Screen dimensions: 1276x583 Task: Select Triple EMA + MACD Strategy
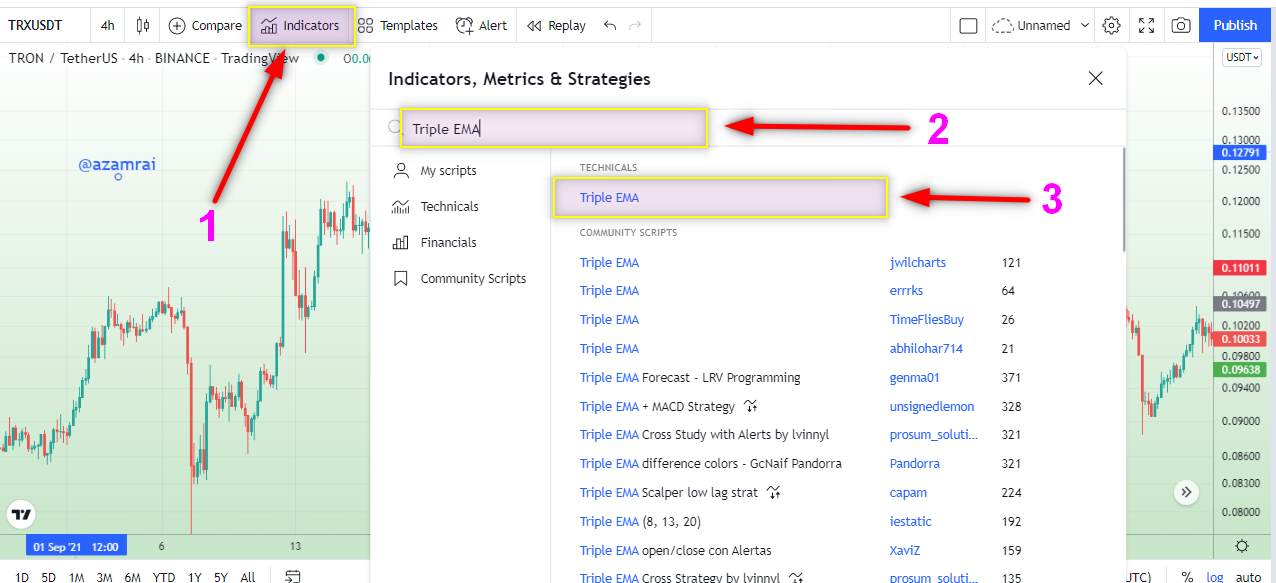[657, 407]
